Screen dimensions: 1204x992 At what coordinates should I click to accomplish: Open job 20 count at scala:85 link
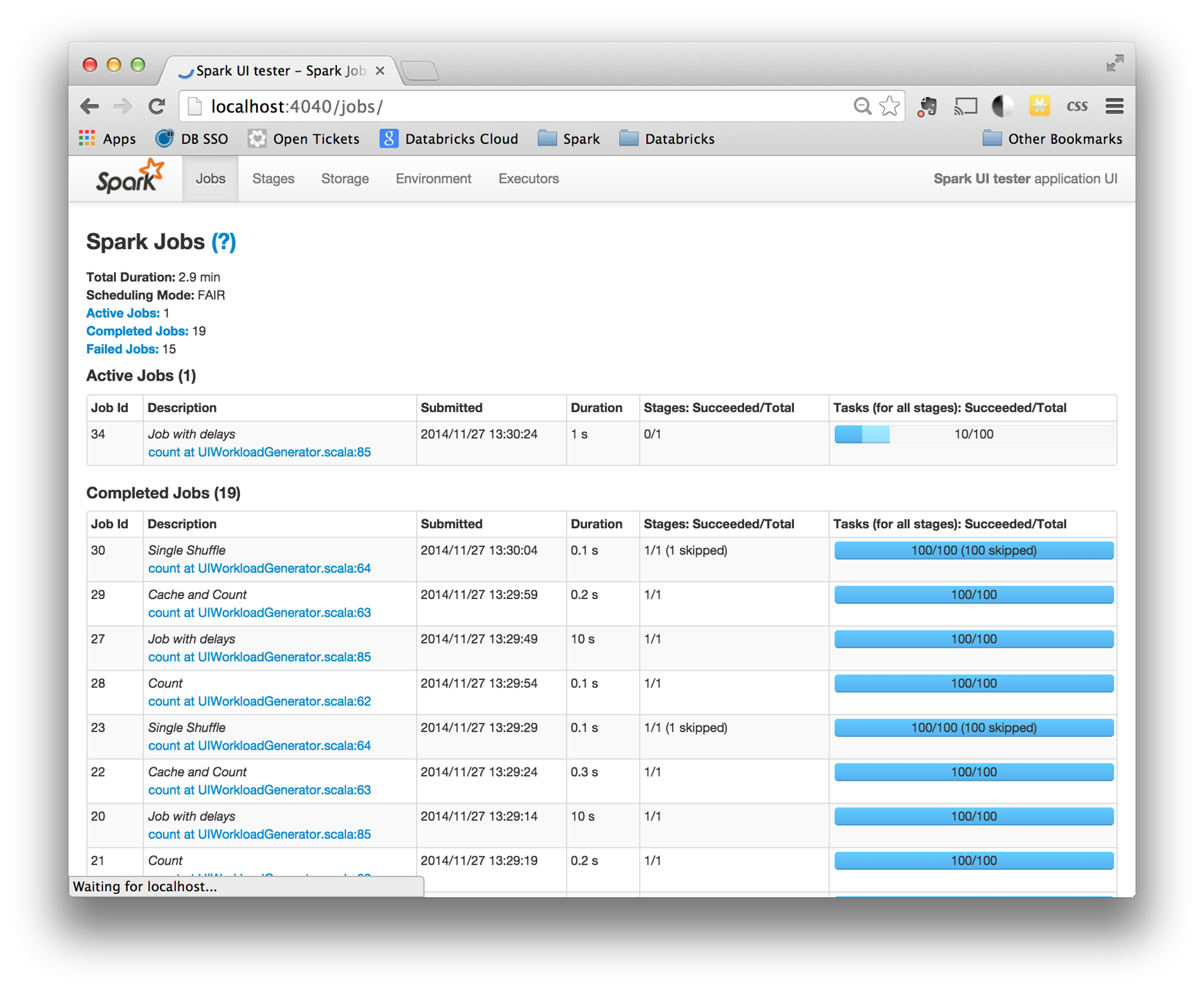click(259, 834)
